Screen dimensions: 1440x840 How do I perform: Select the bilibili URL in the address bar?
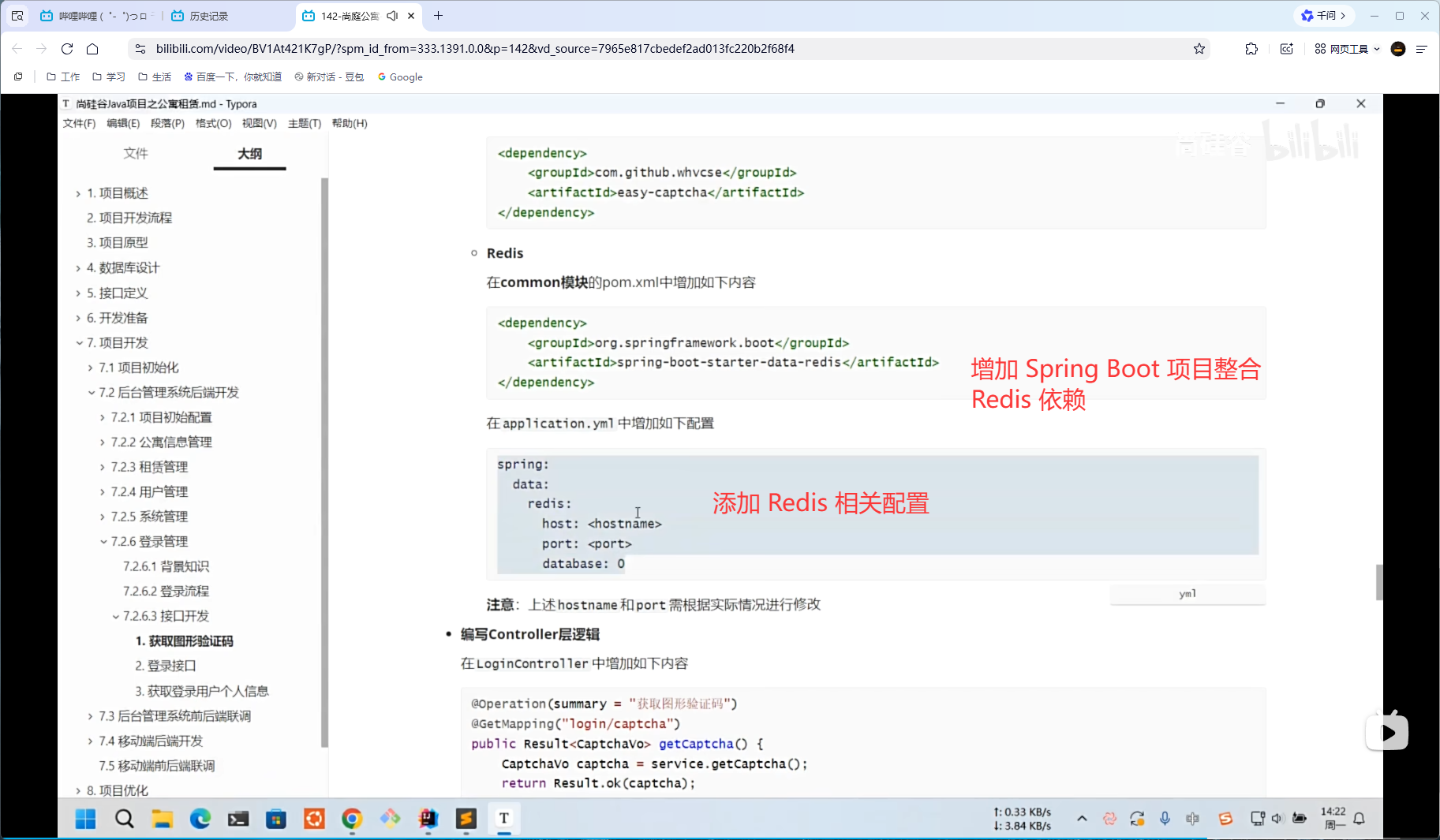[x=475, y=49]
